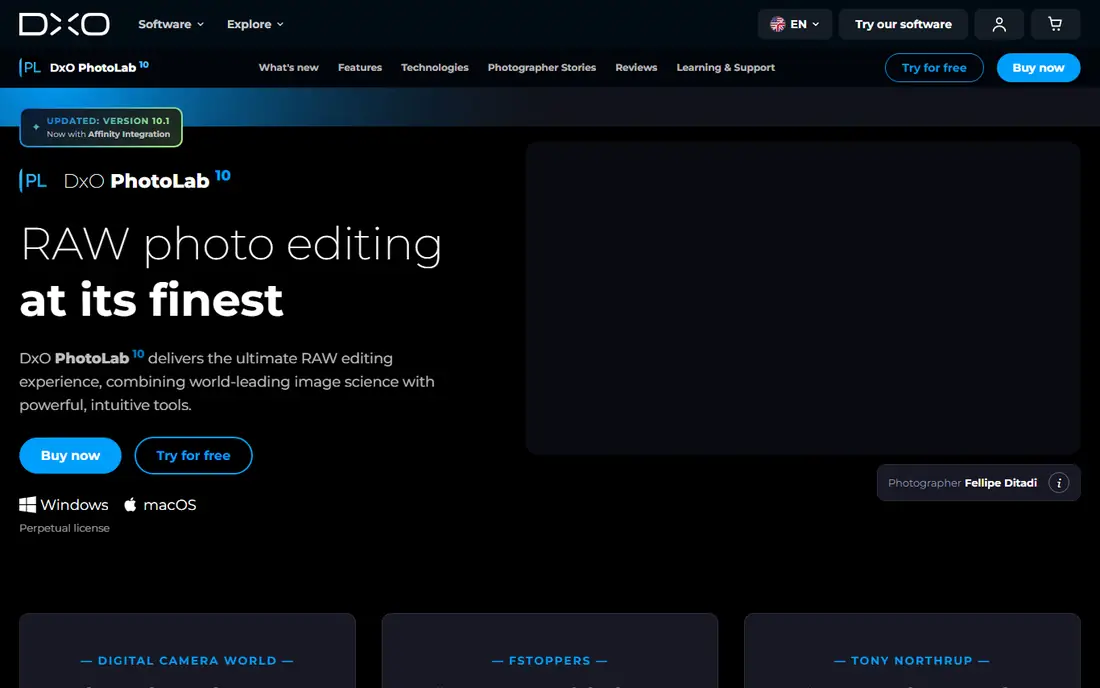Click the Perpetual license text
This screenshot has height=688, width=1100.
pyautogui.click(x=65, y=528)
